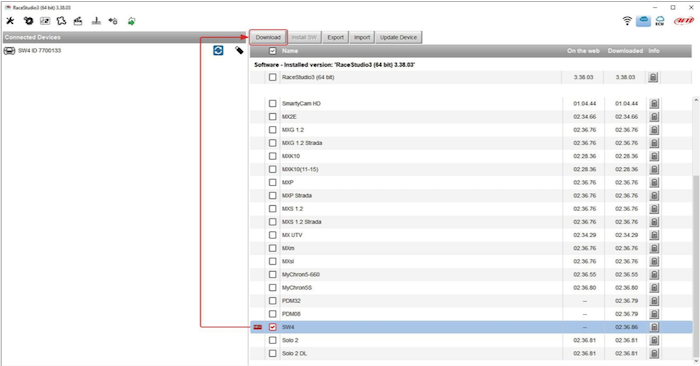Check the SmartyCam HD checkbox
This screenshot has height=366, width=700.
pos(272,104)
